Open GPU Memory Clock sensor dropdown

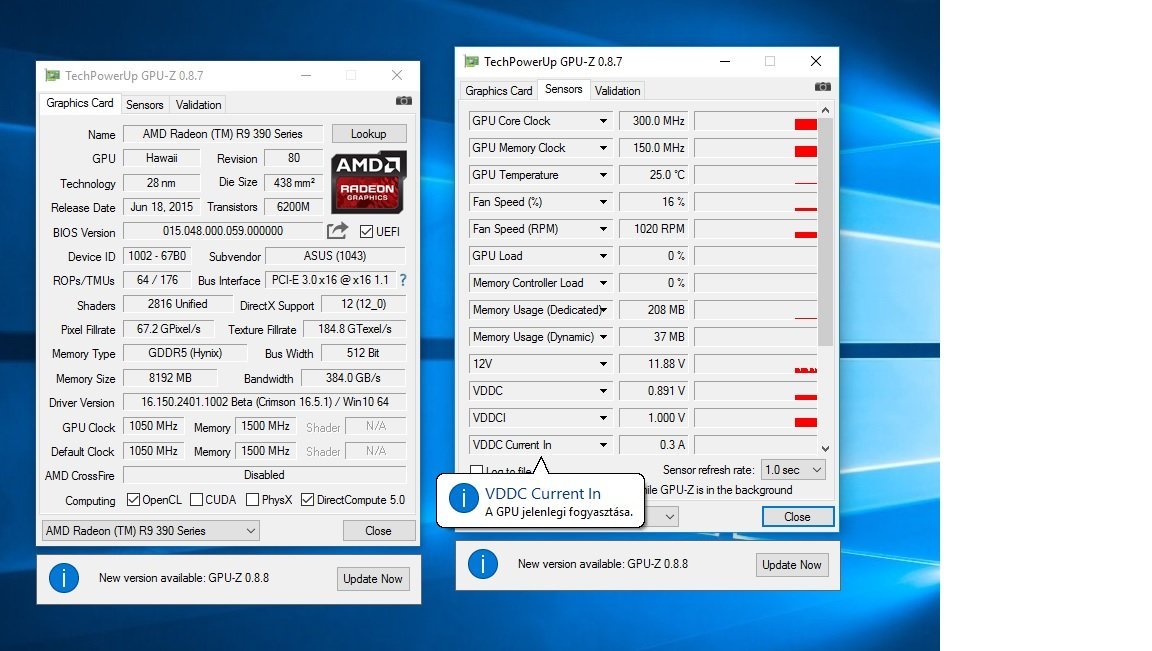coord(603,148)
